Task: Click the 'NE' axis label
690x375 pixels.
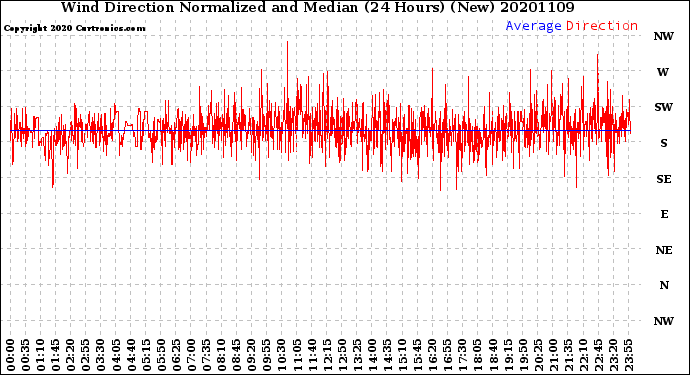Action: point(664,250)
